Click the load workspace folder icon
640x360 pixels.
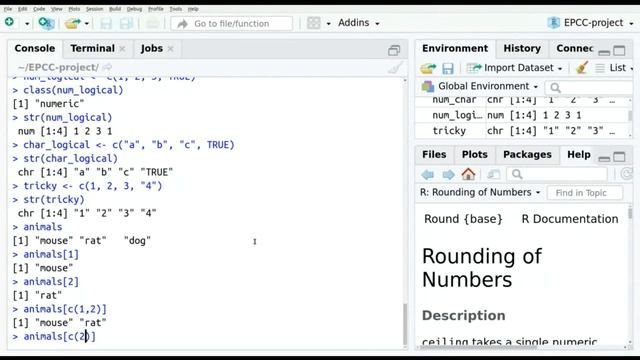(428, 68)
